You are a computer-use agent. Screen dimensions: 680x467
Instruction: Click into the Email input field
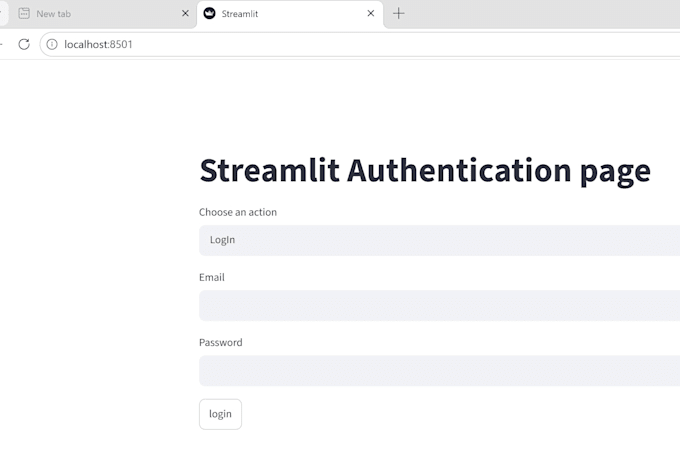point(439,306)
